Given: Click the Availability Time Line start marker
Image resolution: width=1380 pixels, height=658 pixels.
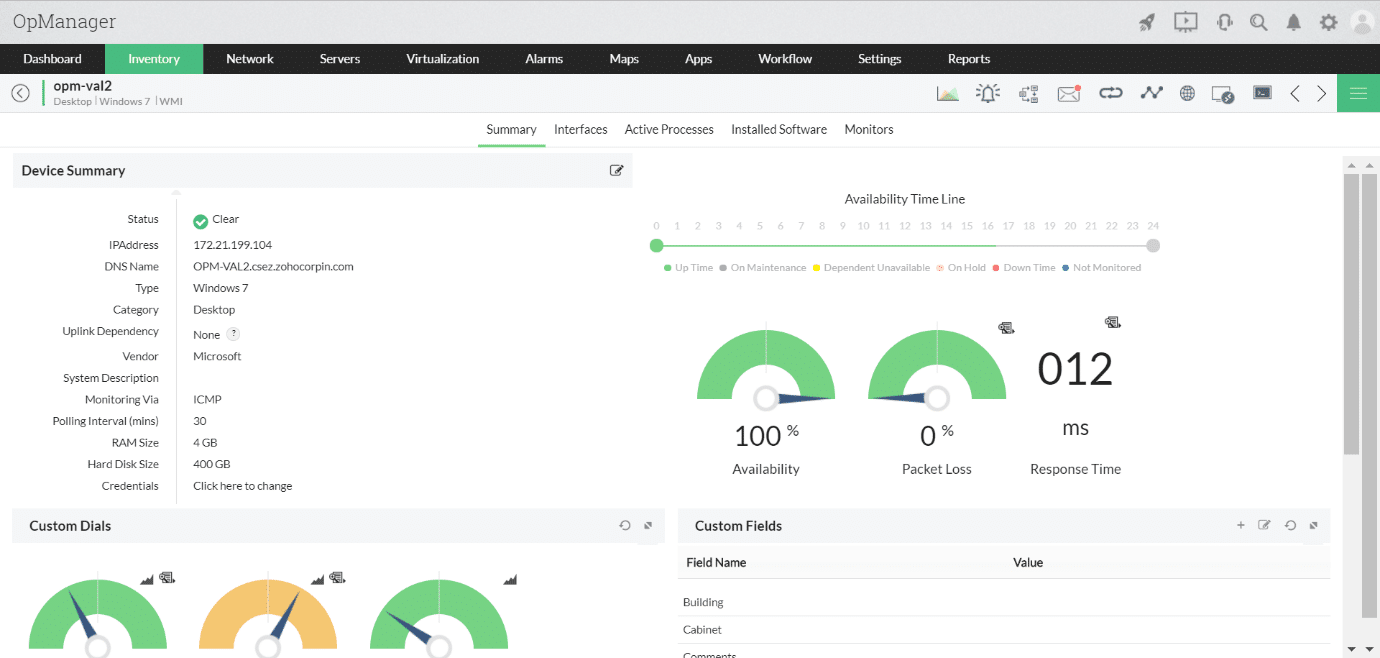Looking at the screenshot, I should click(656, 245).
